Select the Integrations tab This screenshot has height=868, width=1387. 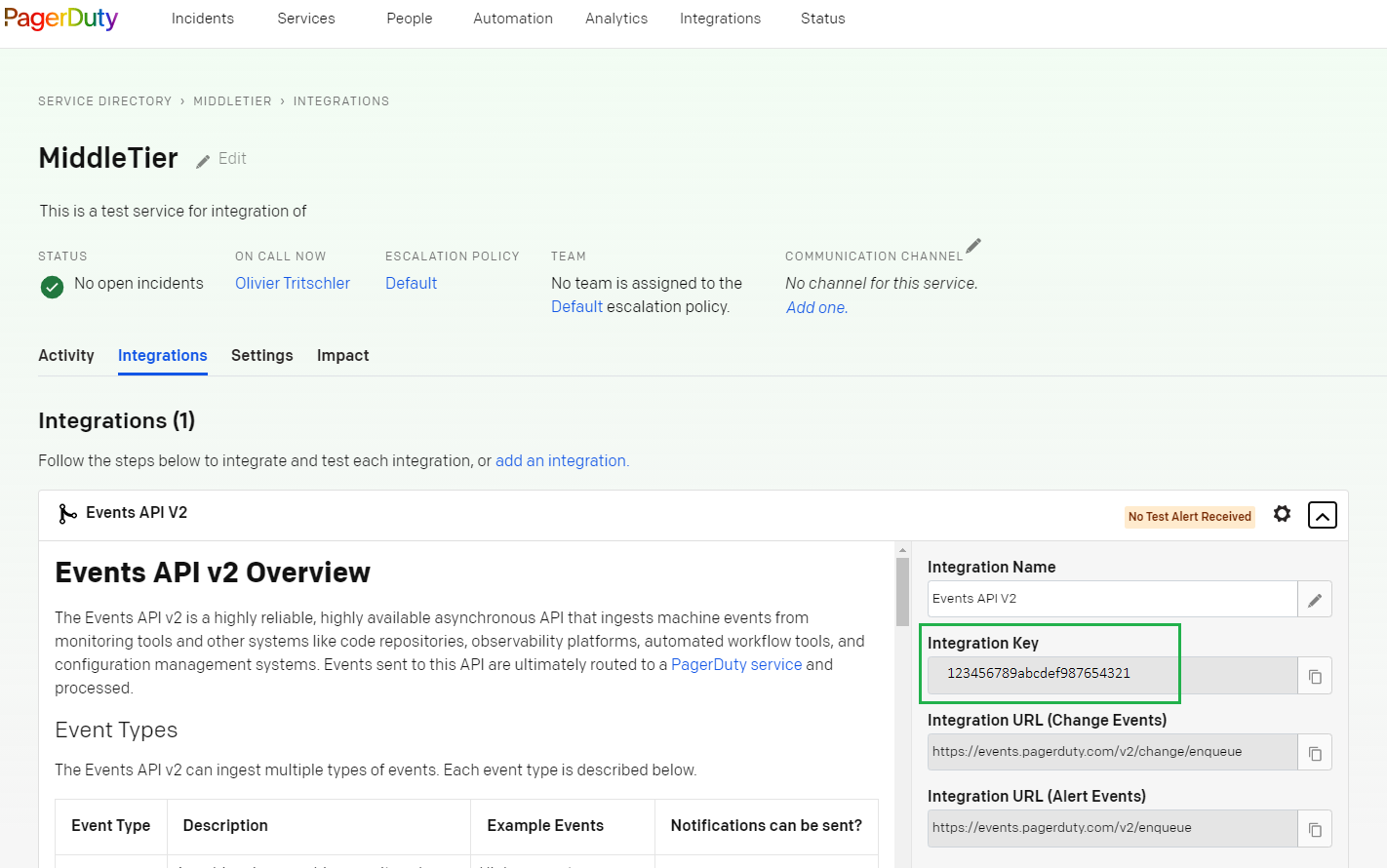[x=163, y=356]
